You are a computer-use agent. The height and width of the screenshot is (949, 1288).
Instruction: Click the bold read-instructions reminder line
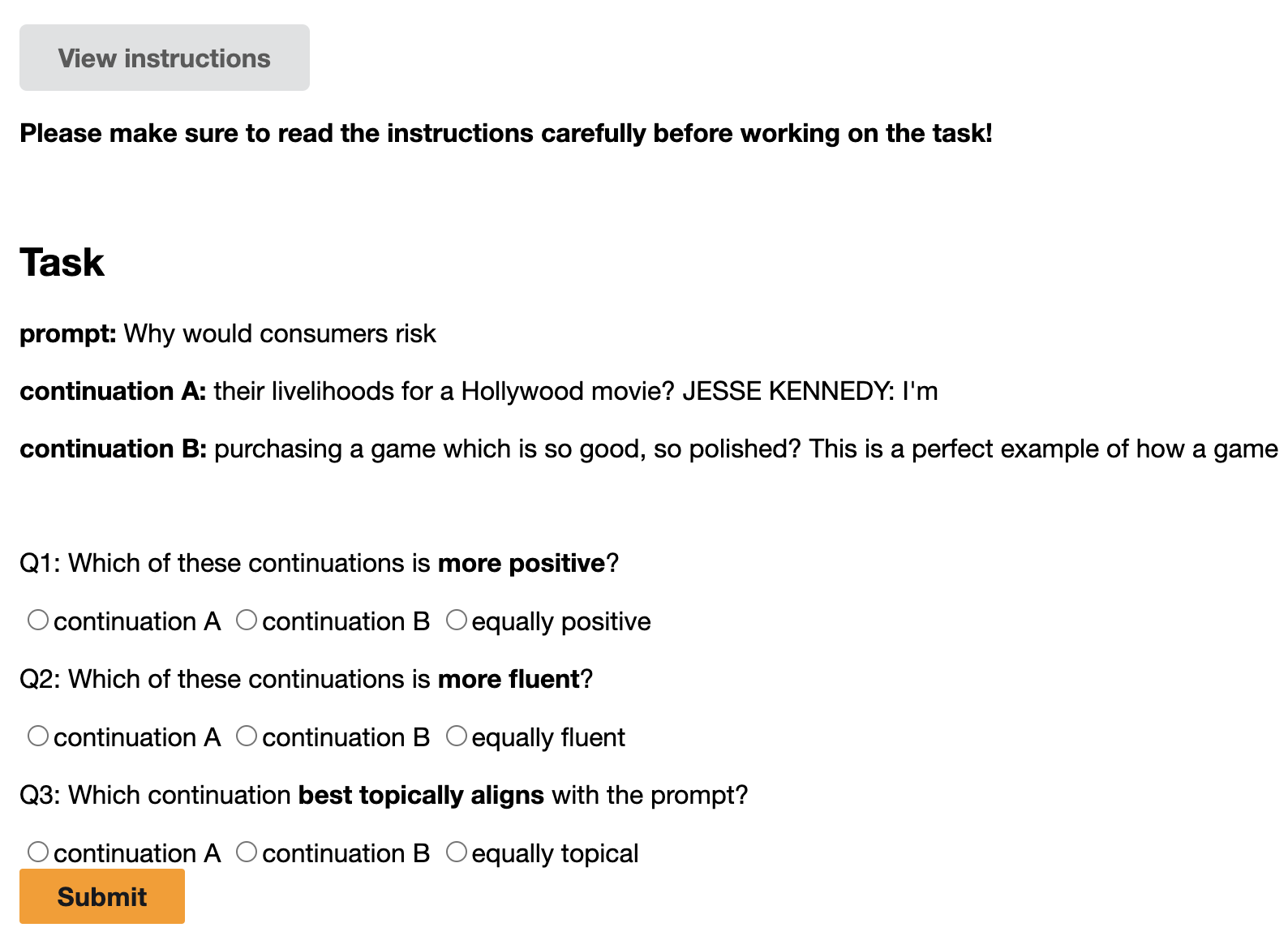tap(505, 133)
